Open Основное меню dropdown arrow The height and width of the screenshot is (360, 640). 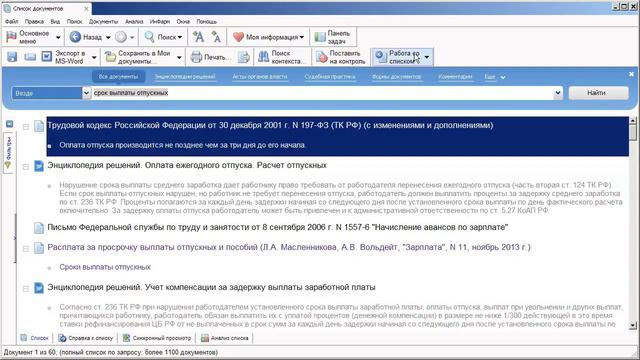coord(58,38)
